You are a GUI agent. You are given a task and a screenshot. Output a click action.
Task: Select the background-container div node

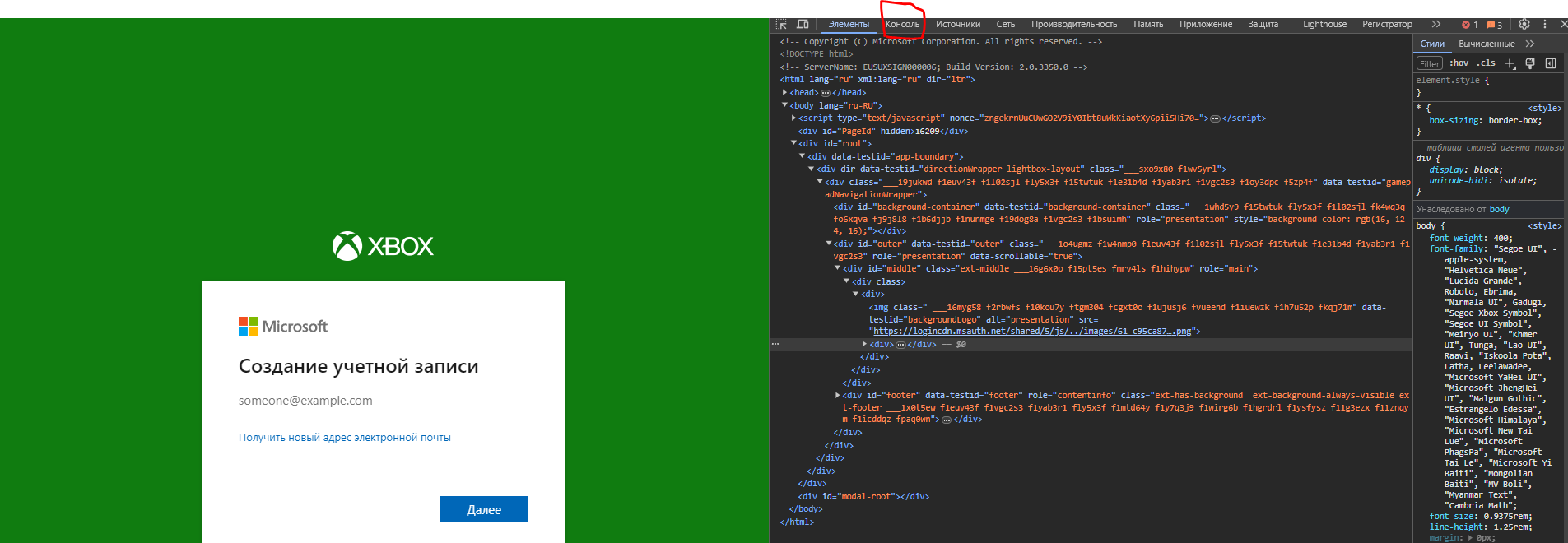point(1119,219)
